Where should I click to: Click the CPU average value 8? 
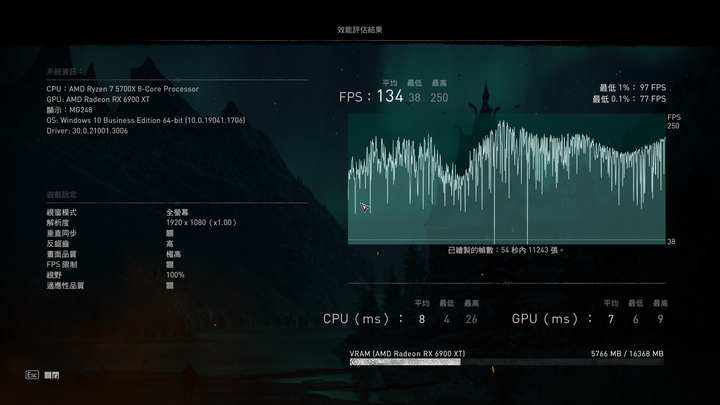[422, 319]
